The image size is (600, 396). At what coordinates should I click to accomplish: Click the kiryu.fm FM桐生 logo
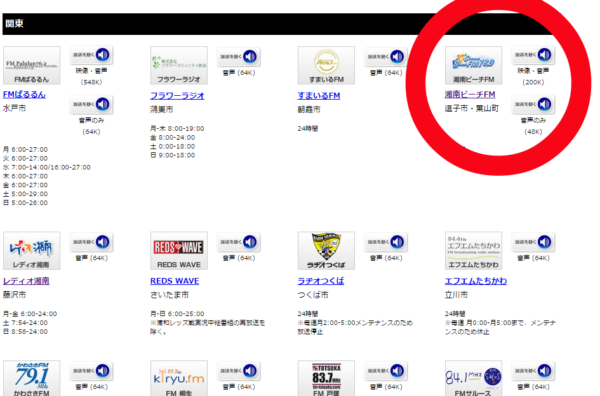click(179, 378)
